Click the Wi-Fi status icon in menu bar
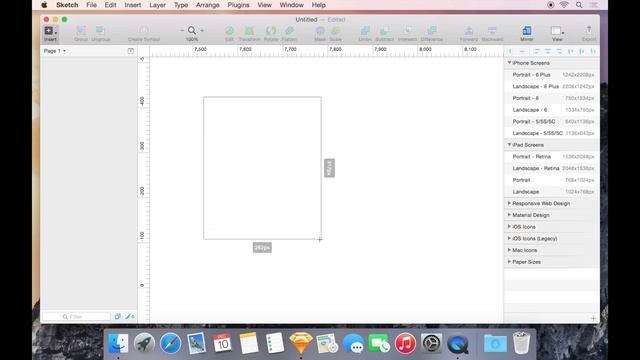The image size is (640, 360). (x=564, y=5)
